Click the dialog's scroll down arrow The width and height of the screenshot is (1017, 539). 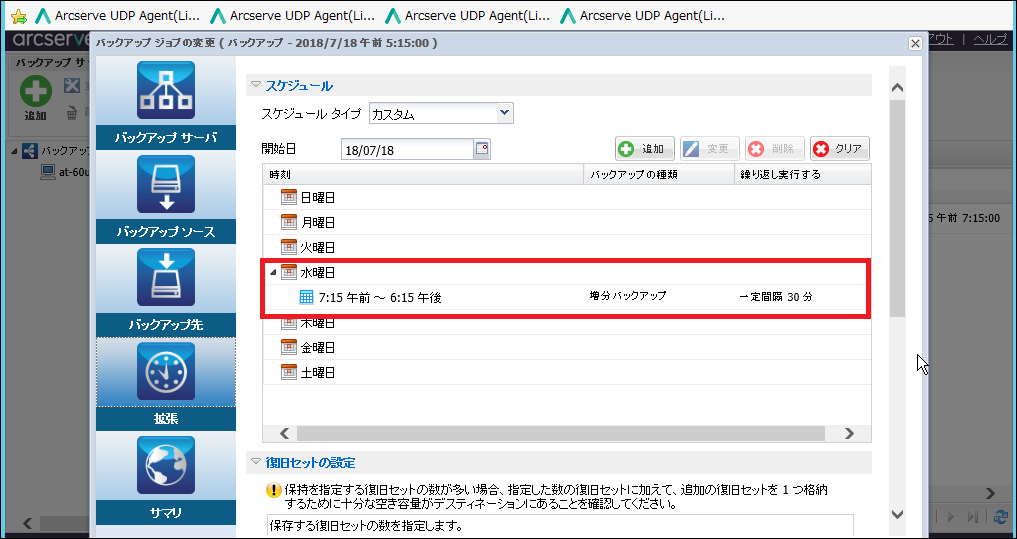[897, 514]
